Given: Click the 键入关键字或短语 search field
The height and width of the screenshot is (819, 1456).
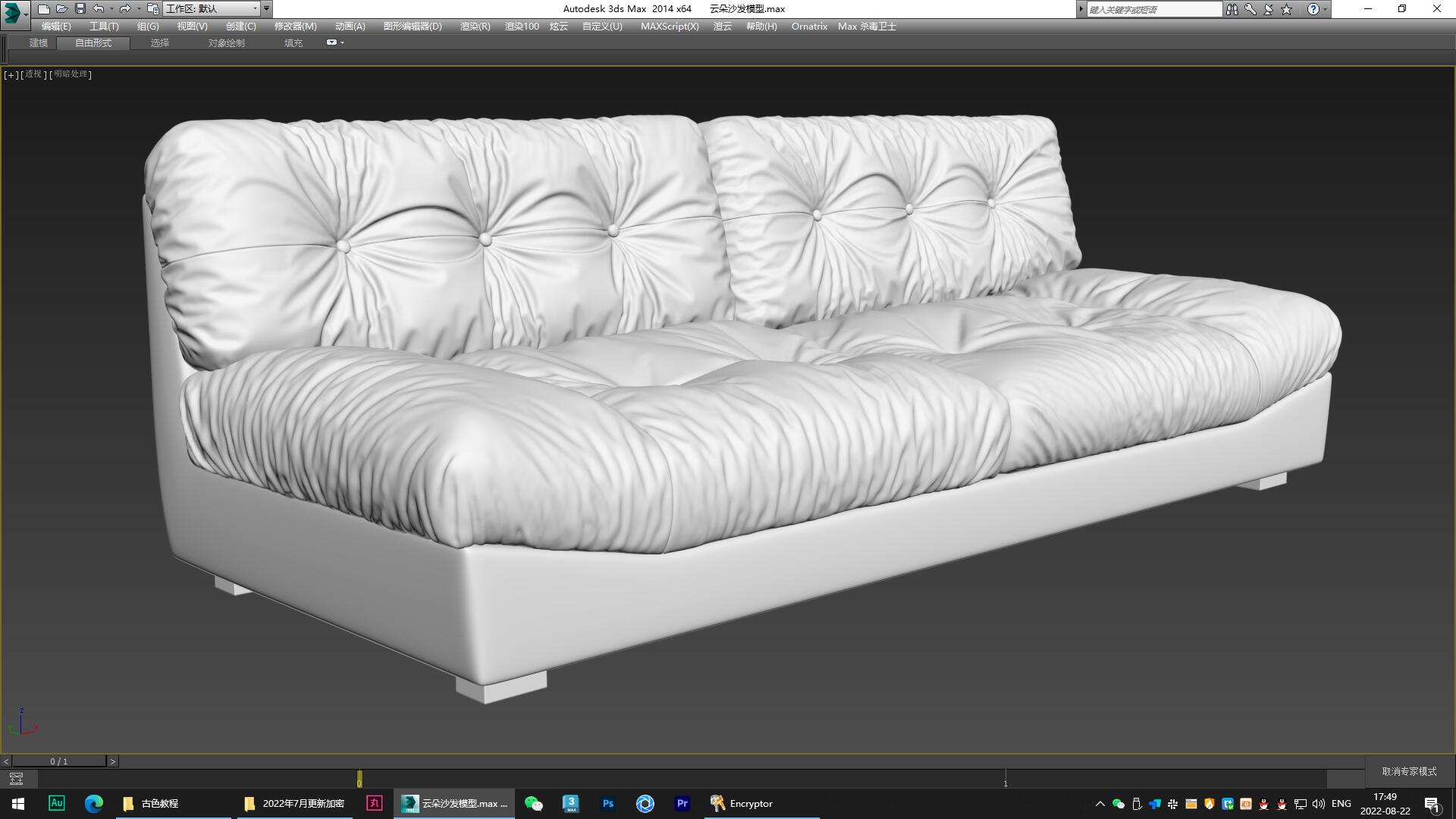Looking at the screenshot, I should pyautogui.click(x=1153, y=8).
